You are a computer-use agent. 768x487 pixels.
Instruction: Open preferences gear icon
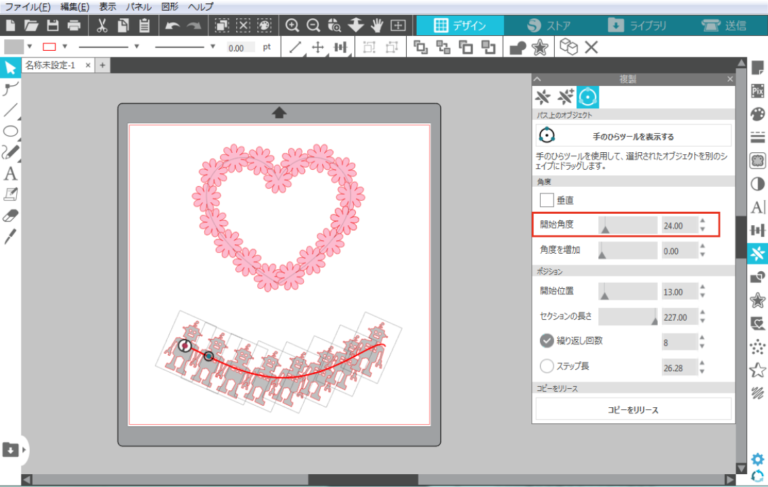tap(757, 460)
